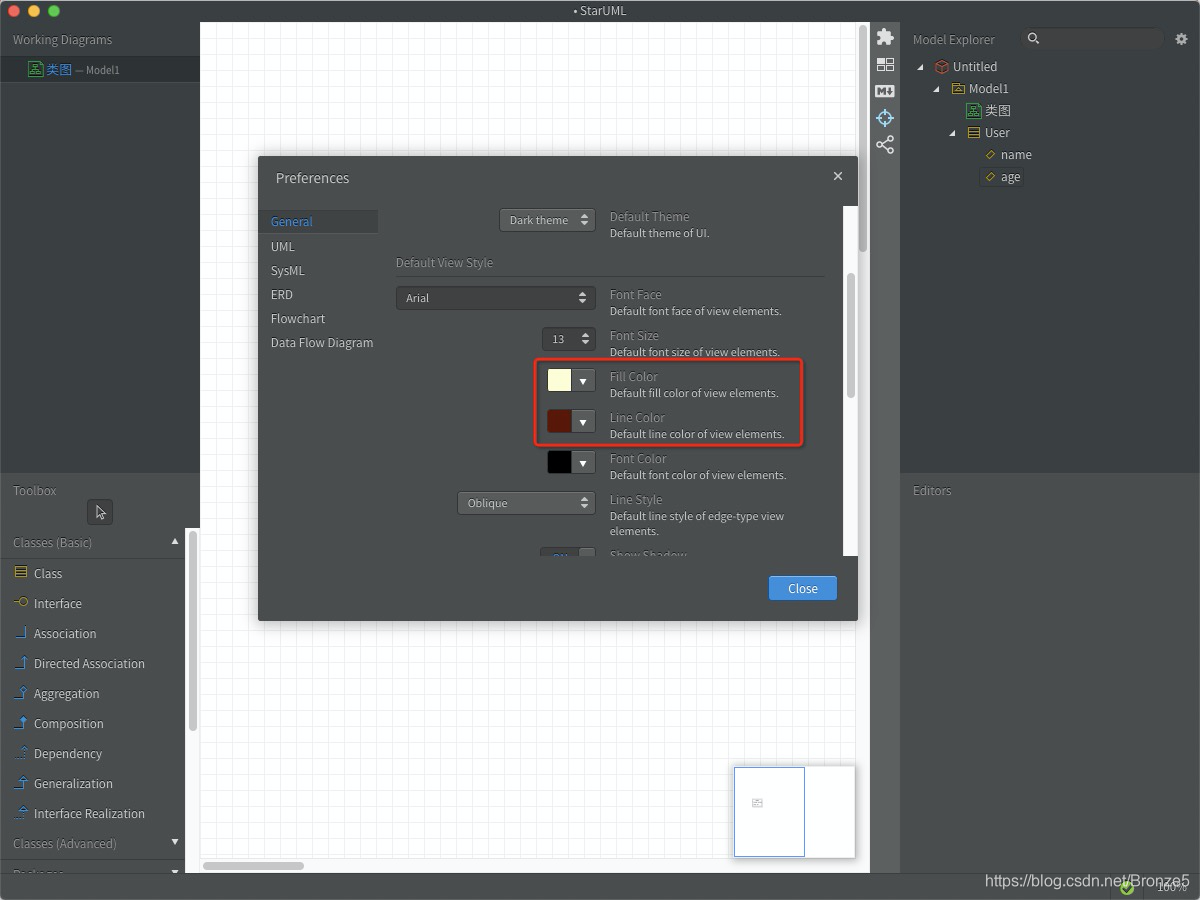Open the Extension Manager puzzle icon
The width and height of the screenshot is (1200, 900).
[885, 37]
